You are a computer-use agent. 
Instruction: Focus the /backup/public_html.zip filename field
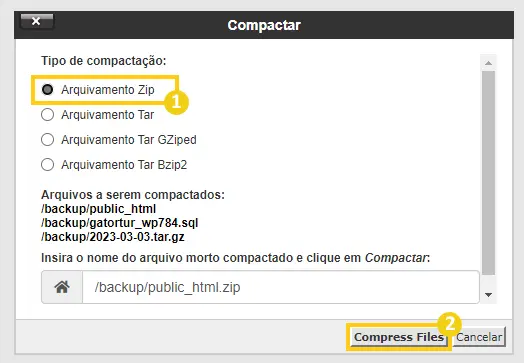(281, 287)
